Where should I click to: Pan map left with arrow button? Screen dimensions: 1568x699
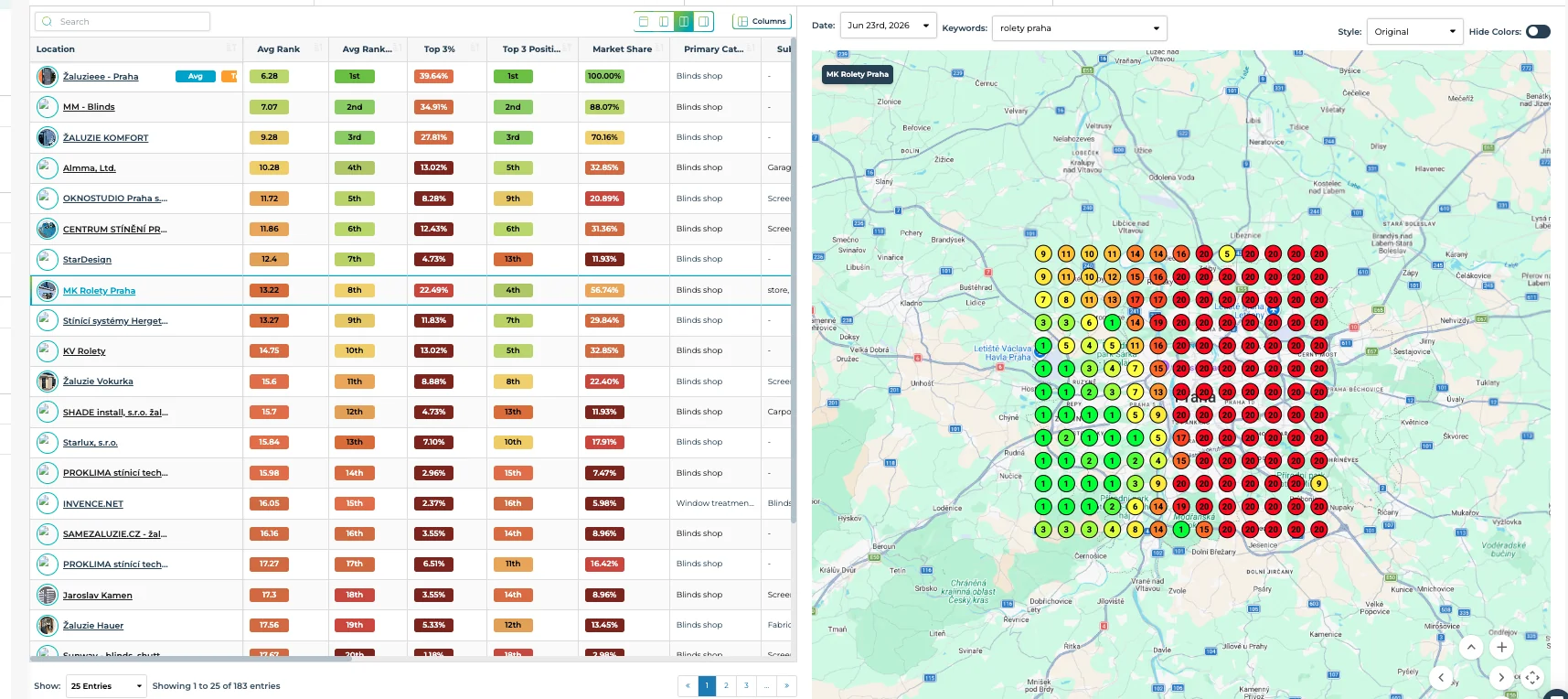(x=1441, y=678)
